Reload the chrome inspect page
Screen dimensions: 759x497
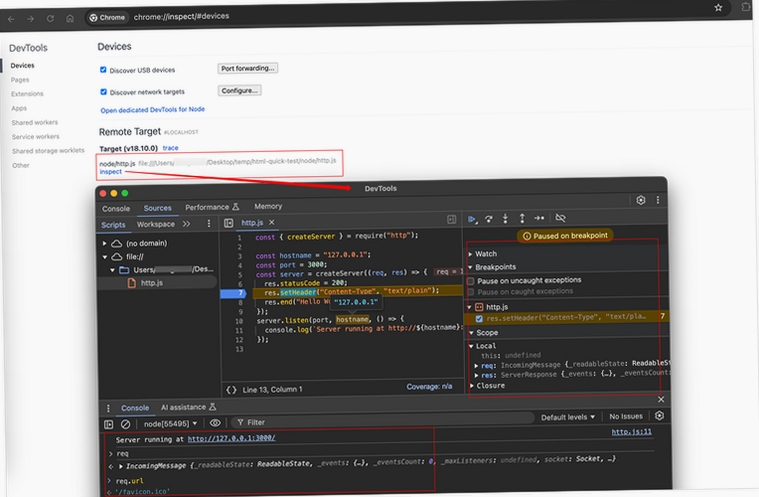tap(50, 18)
